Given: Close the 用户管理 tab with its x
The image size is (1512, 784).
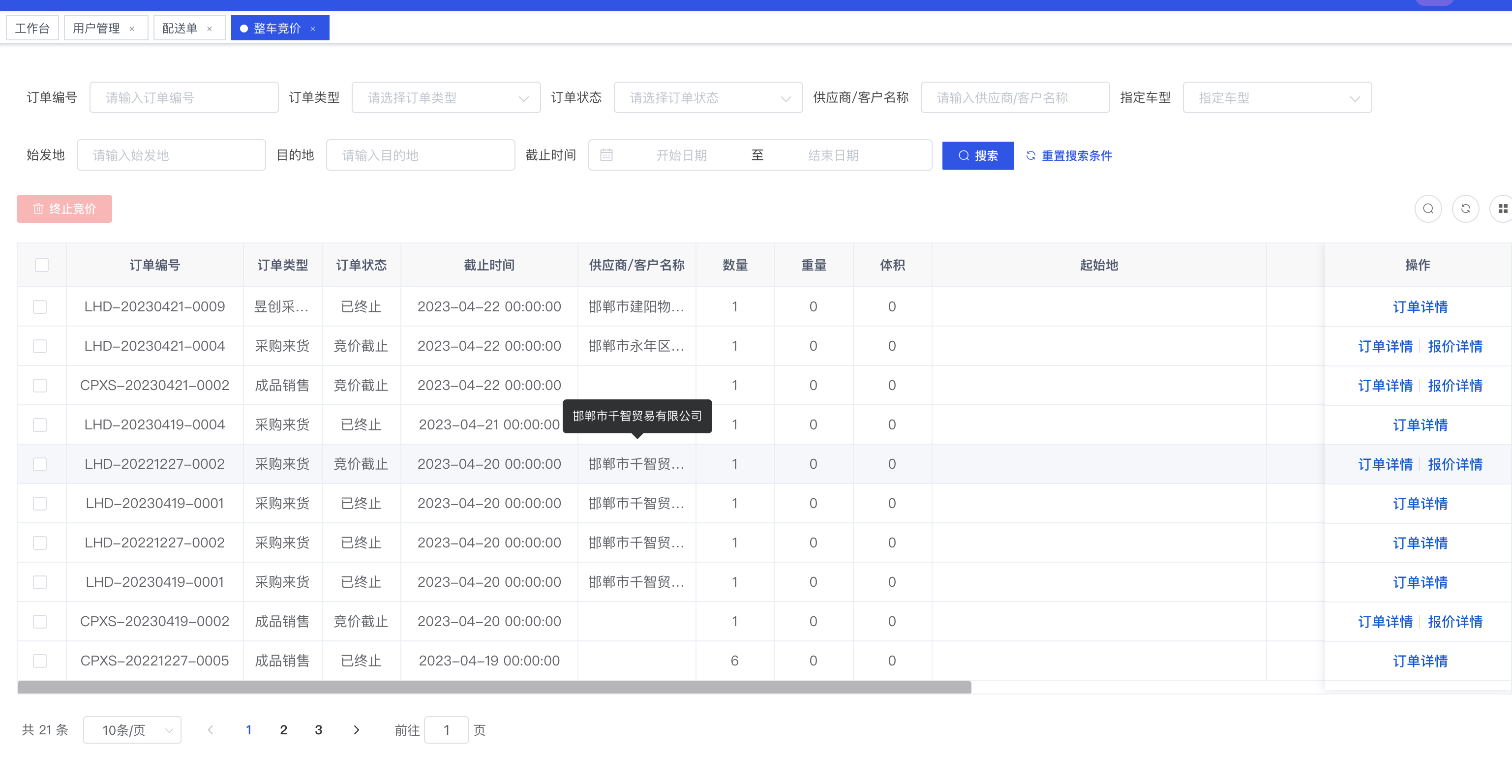Looking at the screenshot, I should pos(132,29).
